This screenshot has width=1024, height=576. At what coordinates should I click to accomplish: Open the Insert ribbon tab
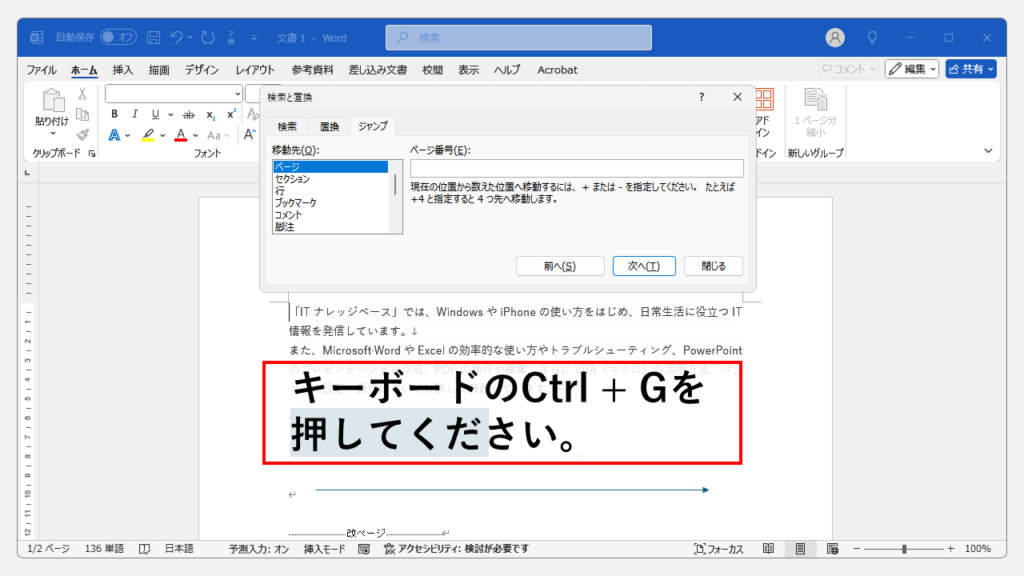click(x=123, y=70)
